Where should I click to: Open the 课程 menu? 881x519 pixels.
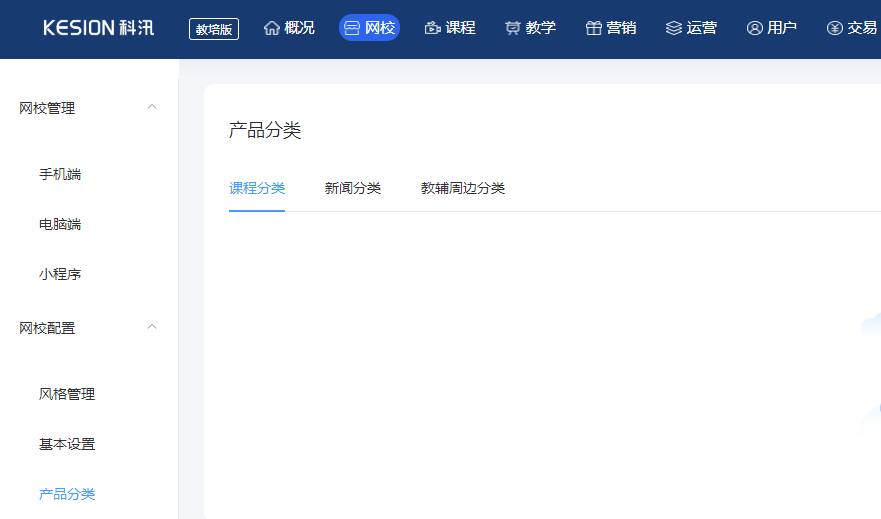pyautogui.click(x=460, y=28)
